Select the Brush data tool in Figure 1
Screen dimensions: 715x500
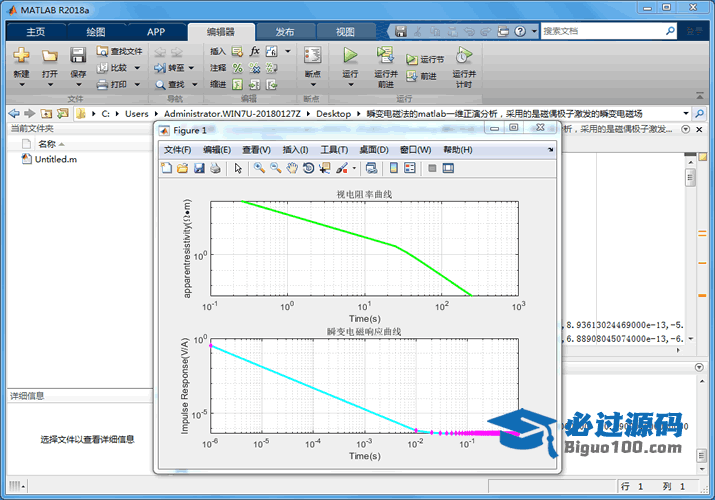tap(342, 168)
